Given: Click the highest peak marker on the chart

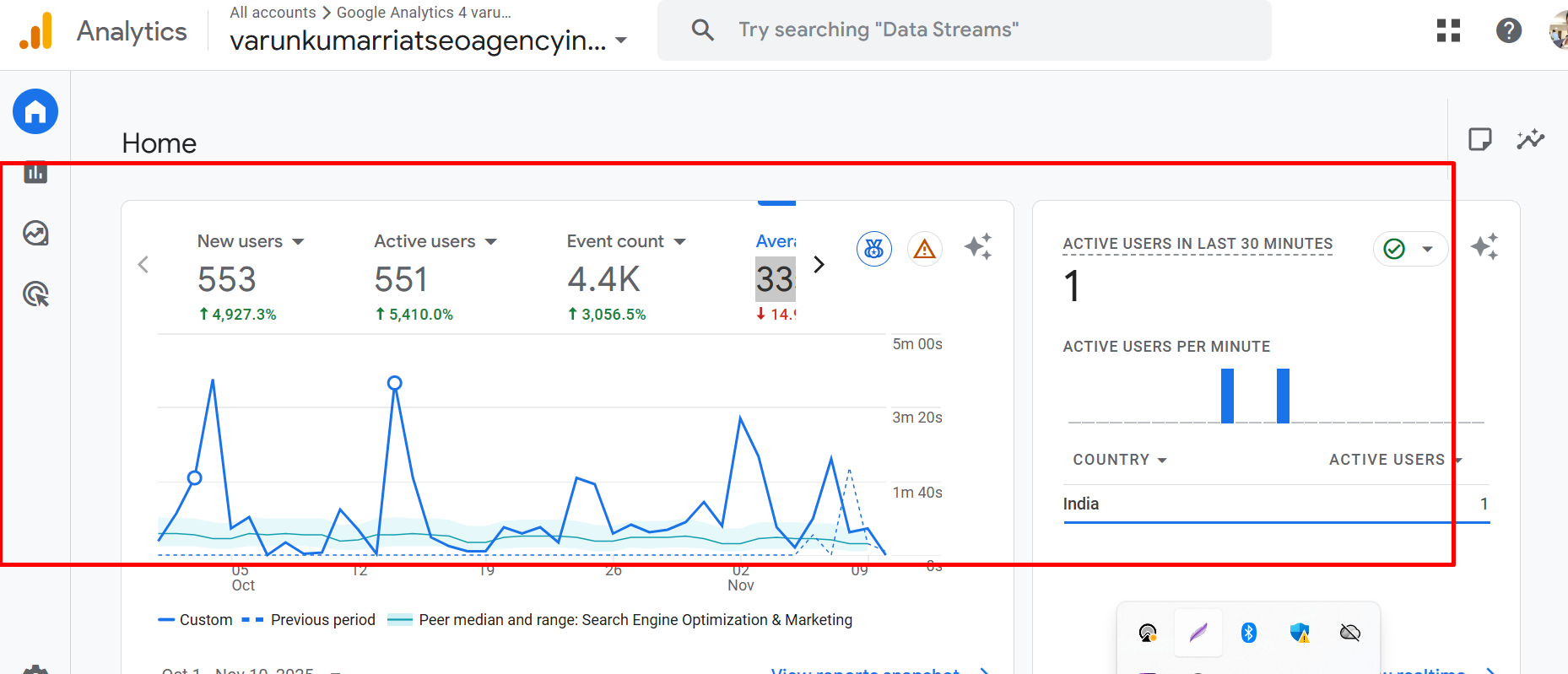Looking at the screenshot, I should [x=394, y=383].
